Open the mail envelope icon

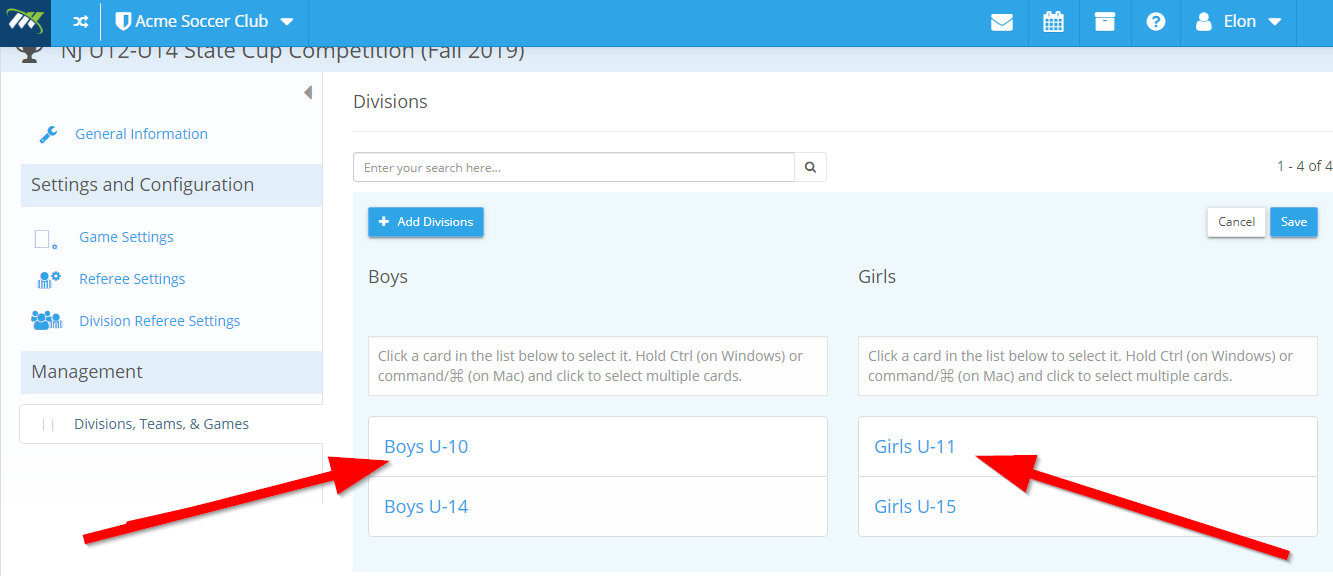[x=1002, y=22]
